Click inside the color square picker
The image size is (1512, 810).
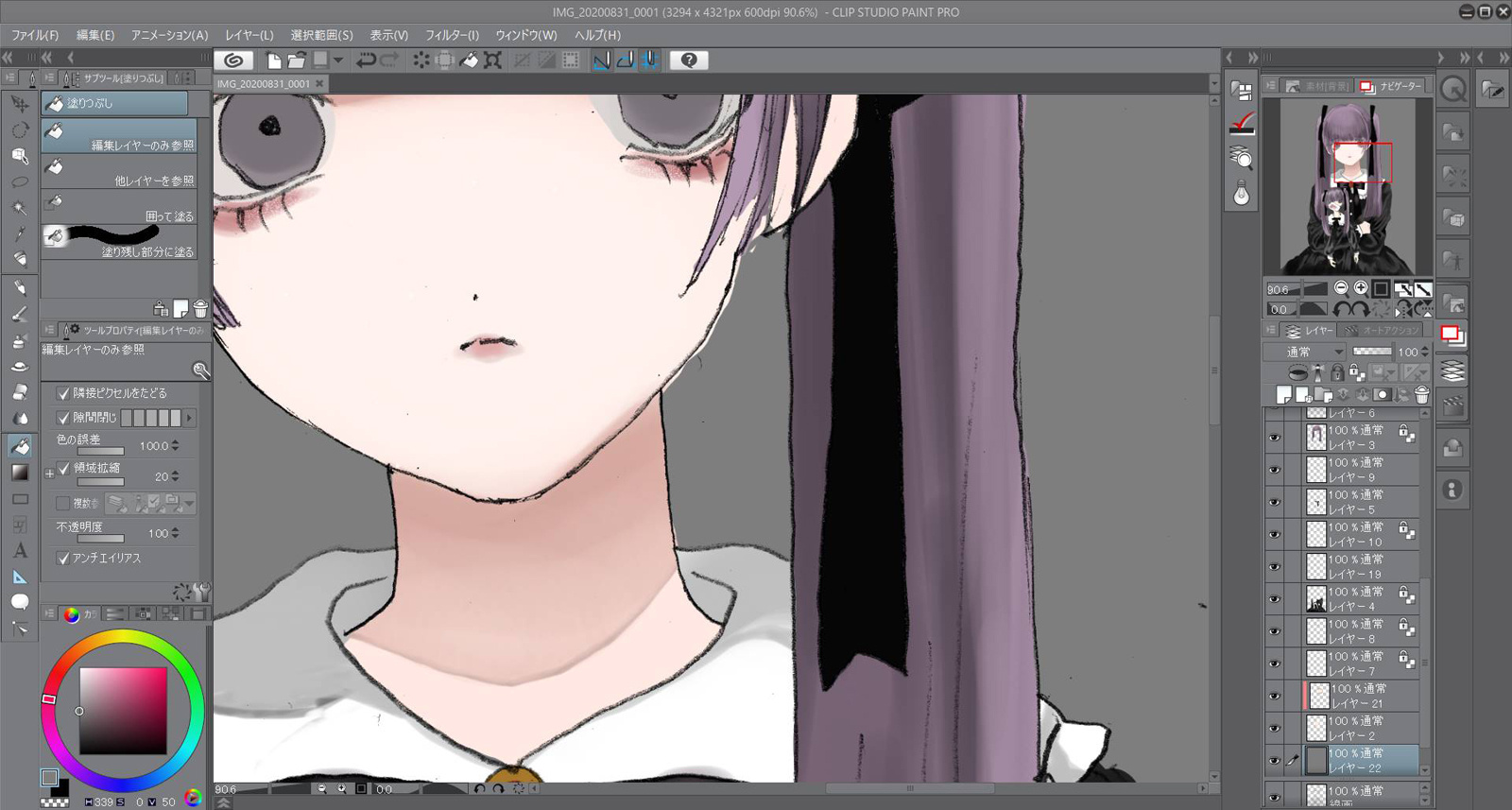[x=123, y=711]
